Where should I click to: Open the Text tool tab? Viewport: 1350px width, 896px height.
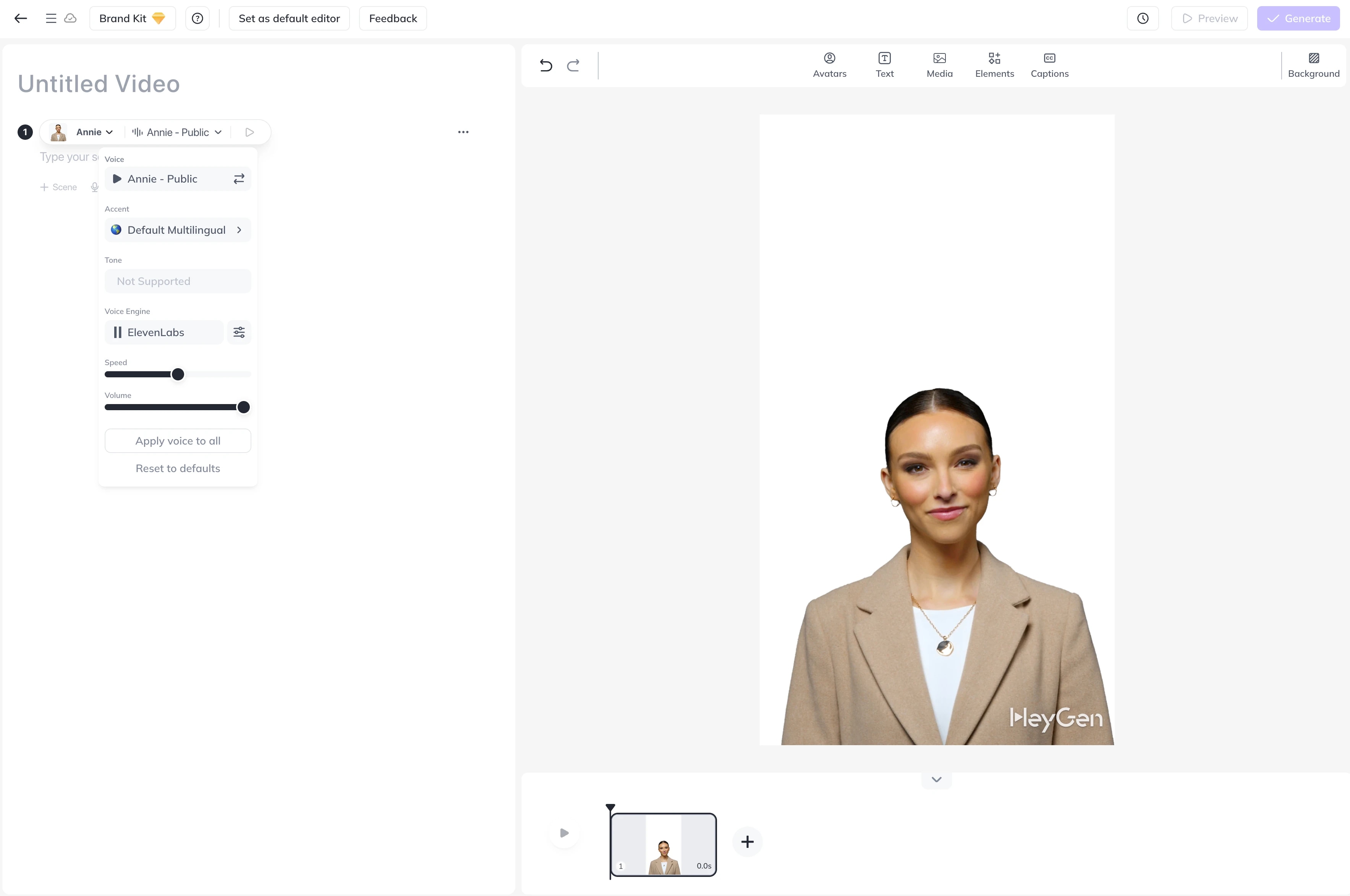click(884, 65)
